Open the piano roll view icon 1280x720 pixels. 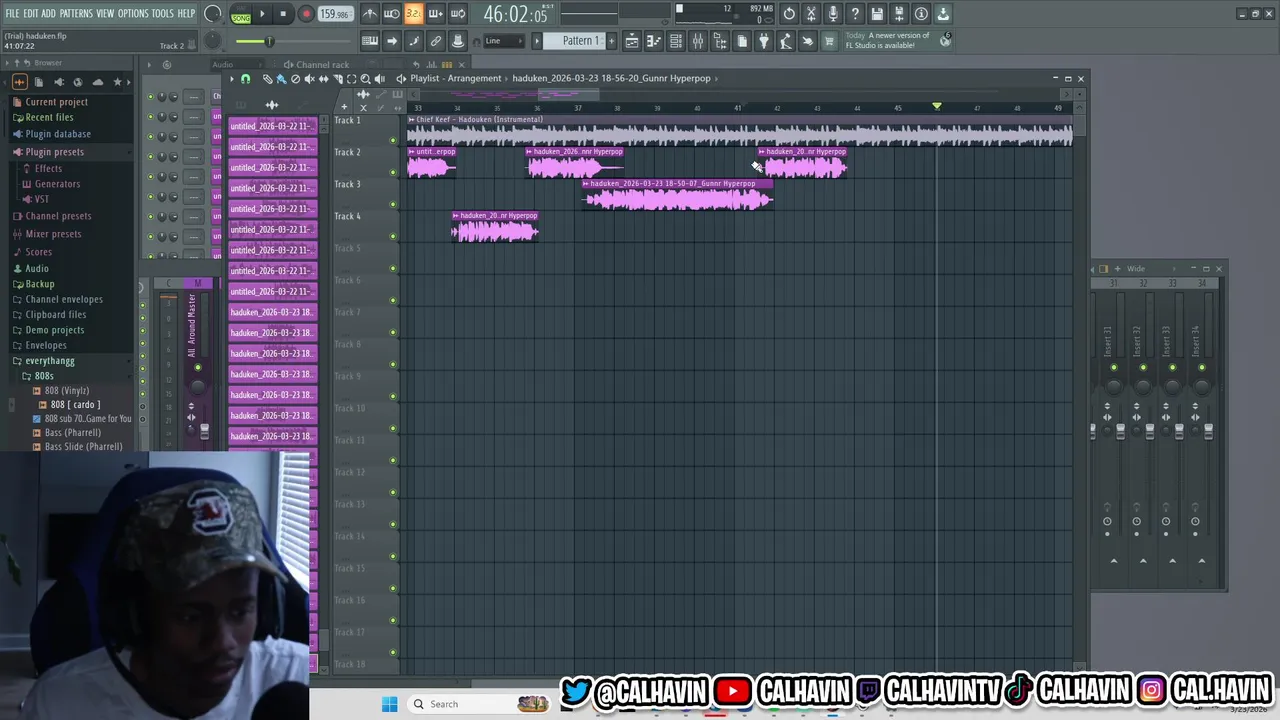[x=654, y=41]
